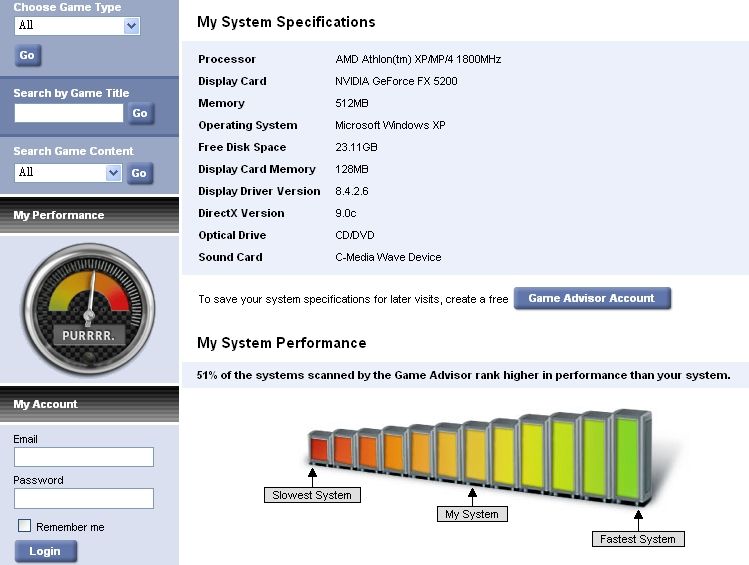Select the Slowest System label

pyautogui.click(x=312, y=495)
